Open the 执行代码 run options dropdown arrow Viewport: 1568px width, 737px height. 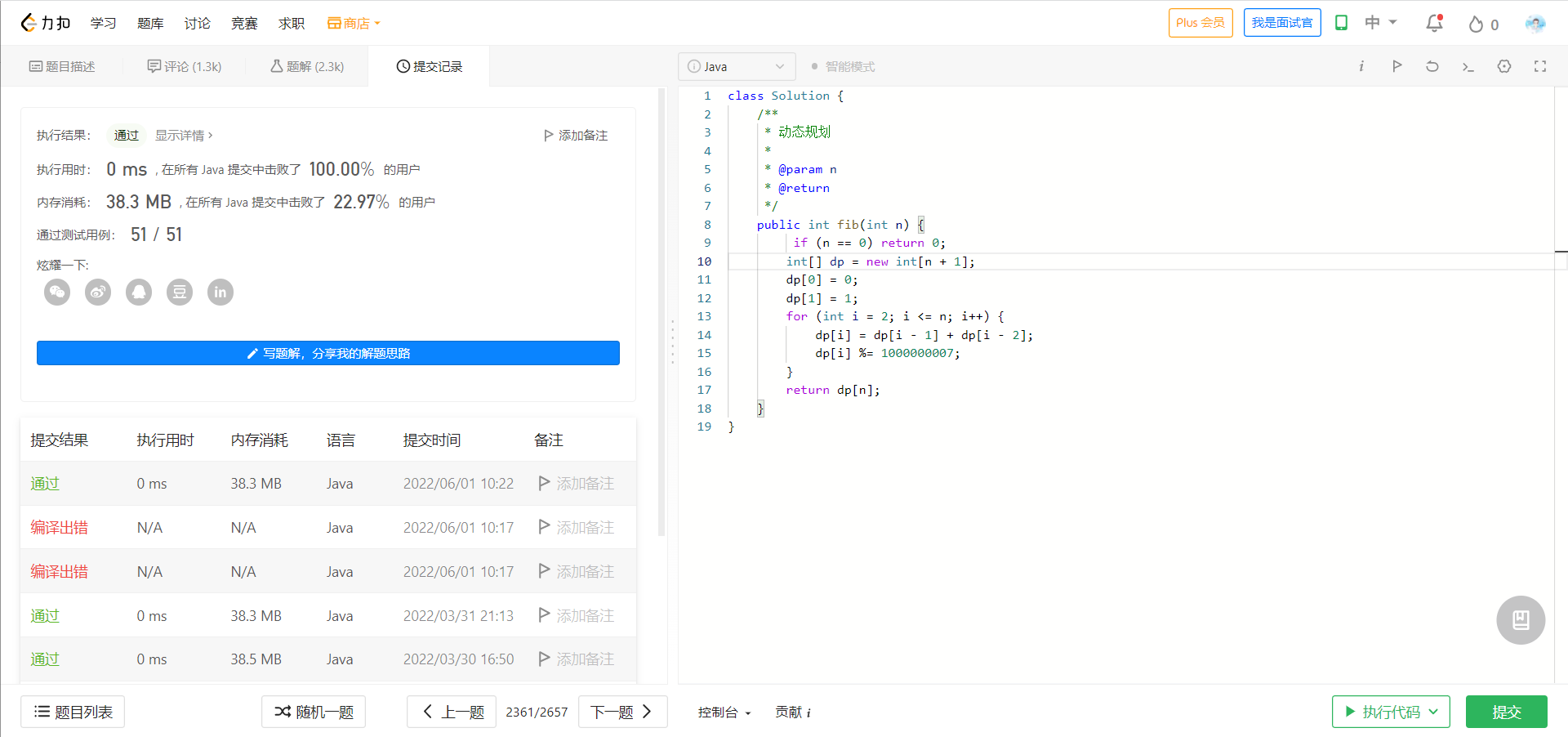click(1433, 712)
